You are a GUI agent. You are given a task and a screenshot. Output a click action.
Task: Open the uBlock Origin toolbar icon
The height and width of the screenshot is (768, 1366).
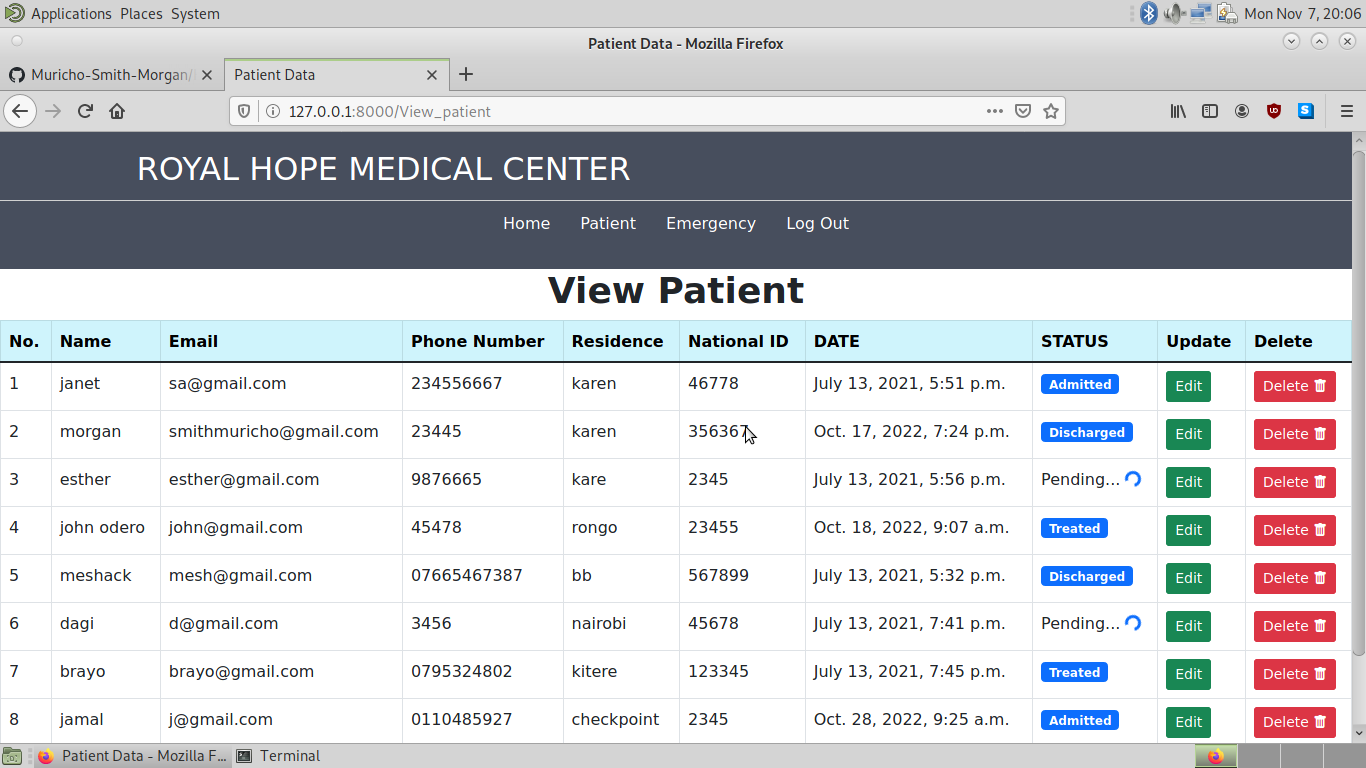(1273, 111)
